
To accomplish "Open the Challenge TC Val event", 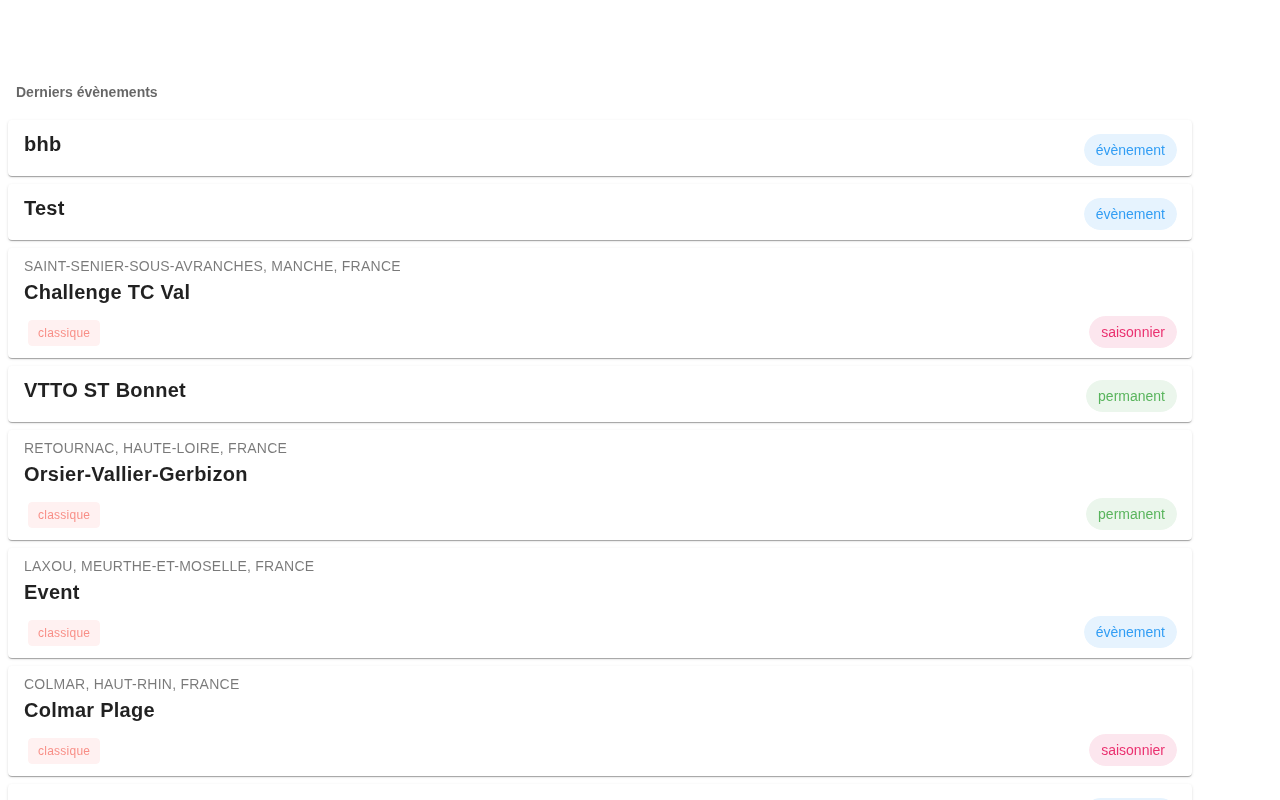I will 107,292.
